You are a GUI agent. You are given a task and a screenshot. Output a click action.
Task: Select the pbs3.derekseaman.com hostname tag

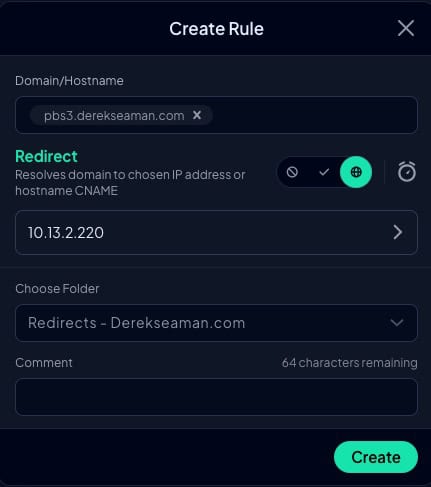114,115
